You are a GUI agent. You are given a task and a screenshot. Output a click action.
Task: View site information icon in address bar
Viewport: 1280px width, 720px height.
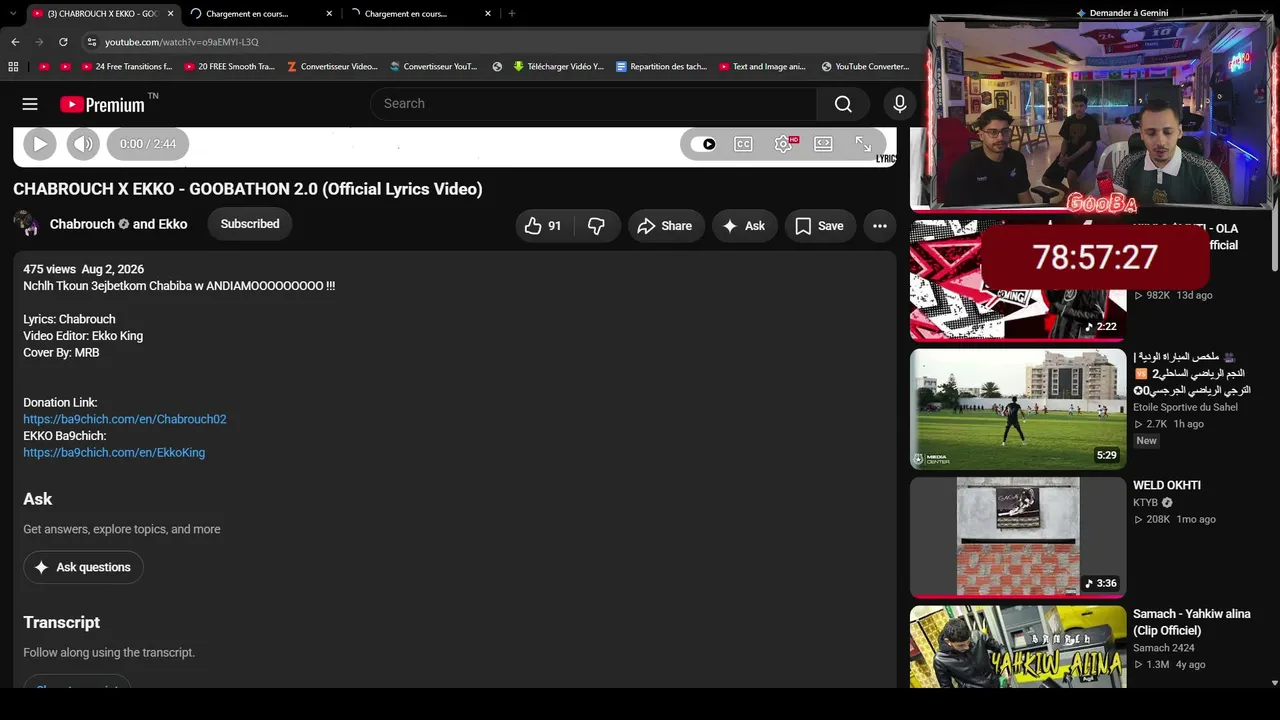tap(92, 42)
